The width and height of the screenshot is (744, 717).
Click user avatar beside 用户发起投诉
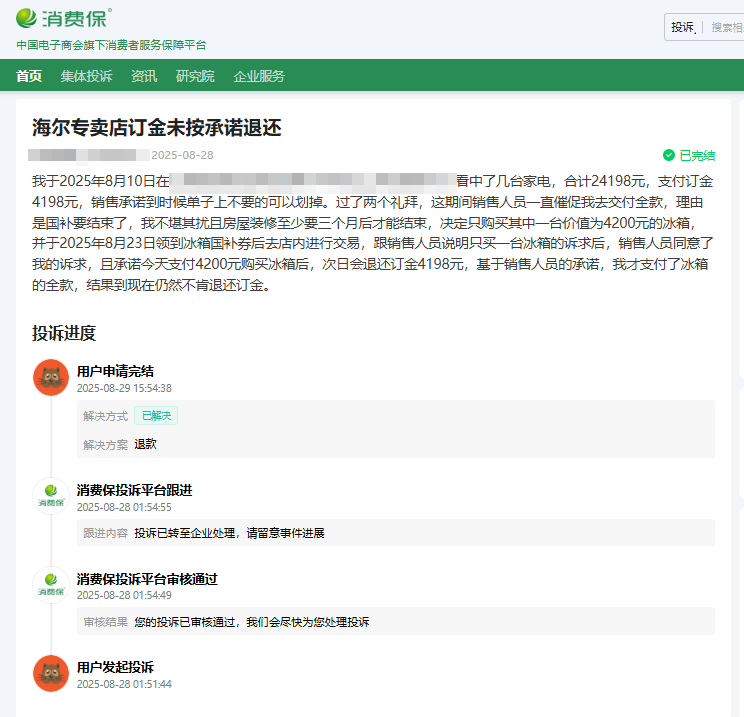tap(51, 673)
